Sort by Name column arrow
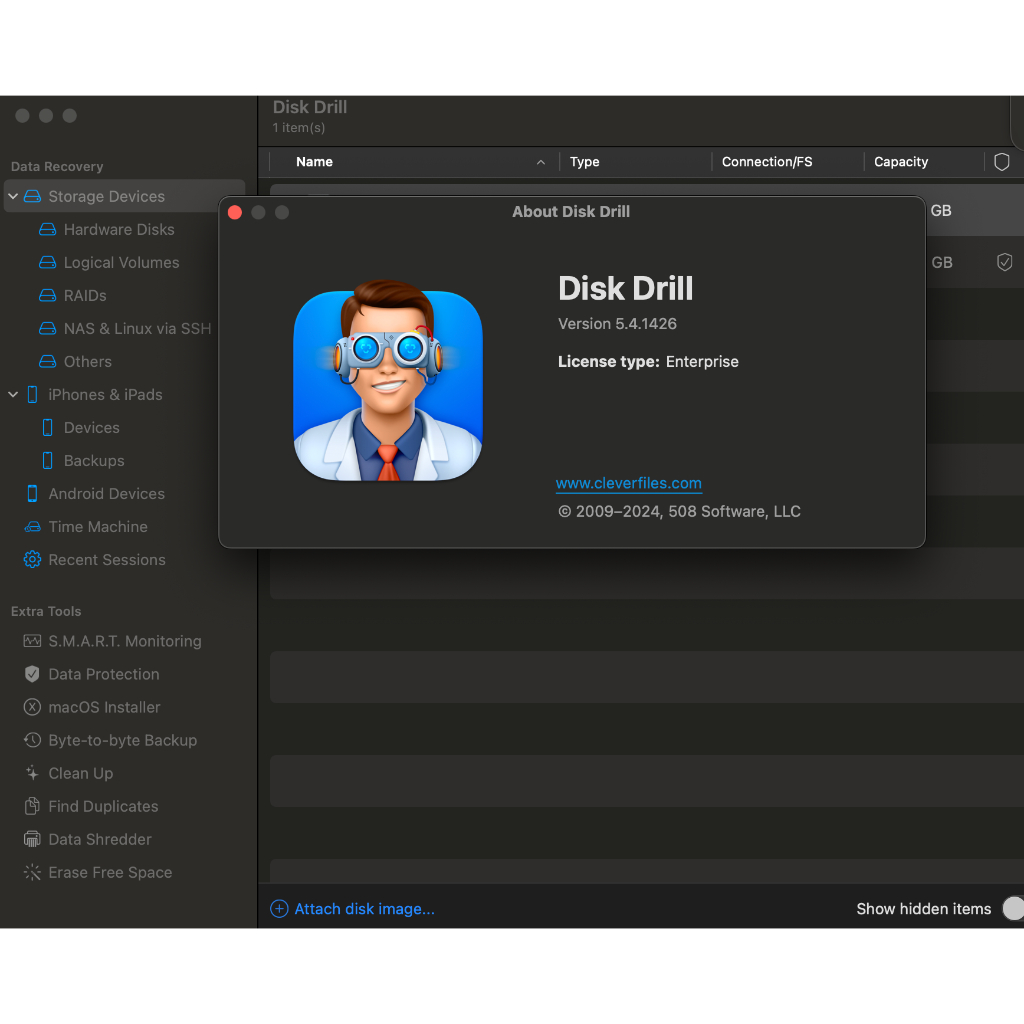1024x1024 pixels. 541,162
